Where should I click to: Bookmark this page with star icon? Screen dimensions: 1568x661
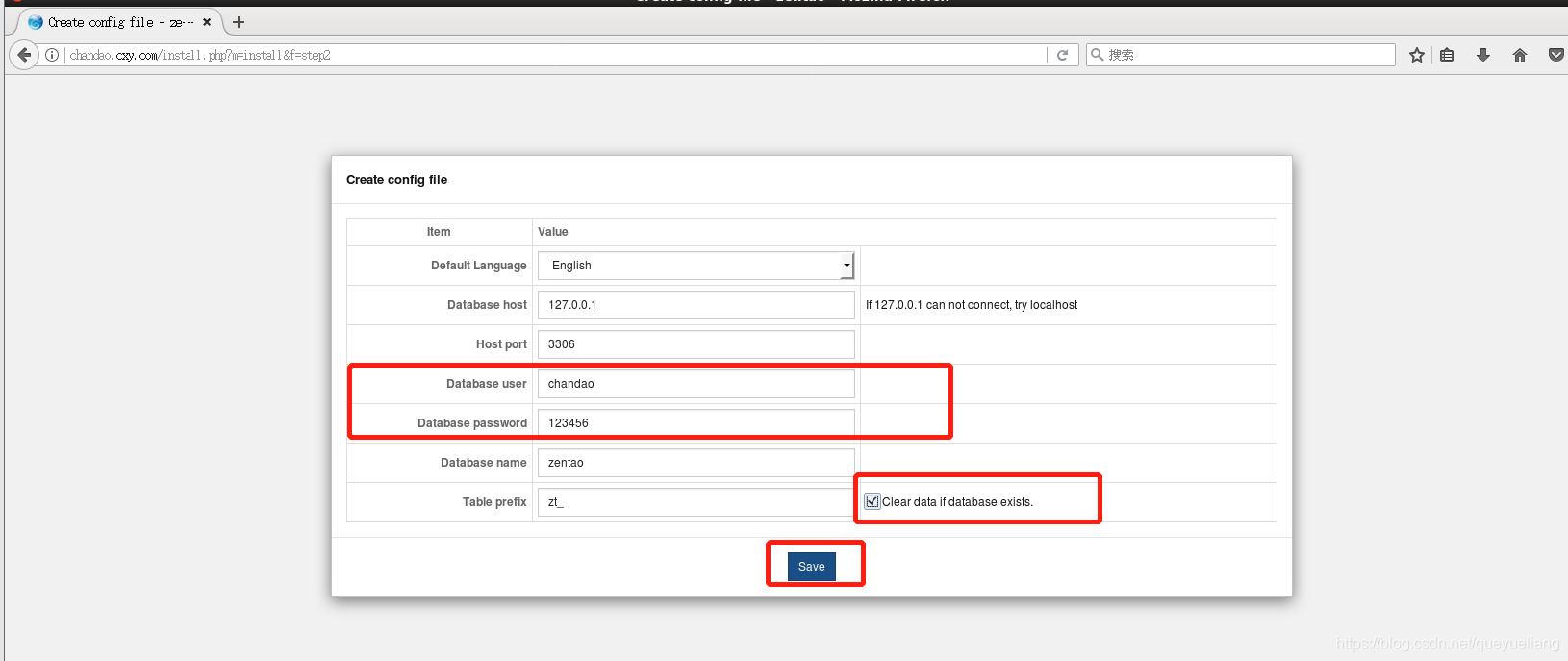click(1416, 55)
